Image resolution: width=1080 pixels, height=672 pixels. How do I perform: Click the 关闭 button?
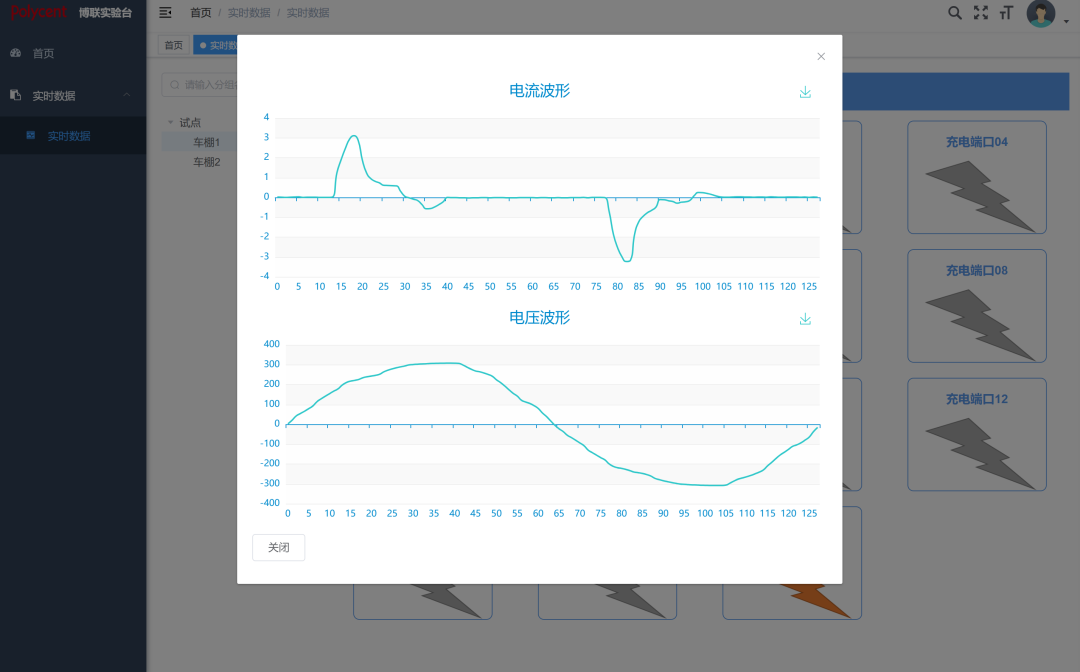click(278, 547)
